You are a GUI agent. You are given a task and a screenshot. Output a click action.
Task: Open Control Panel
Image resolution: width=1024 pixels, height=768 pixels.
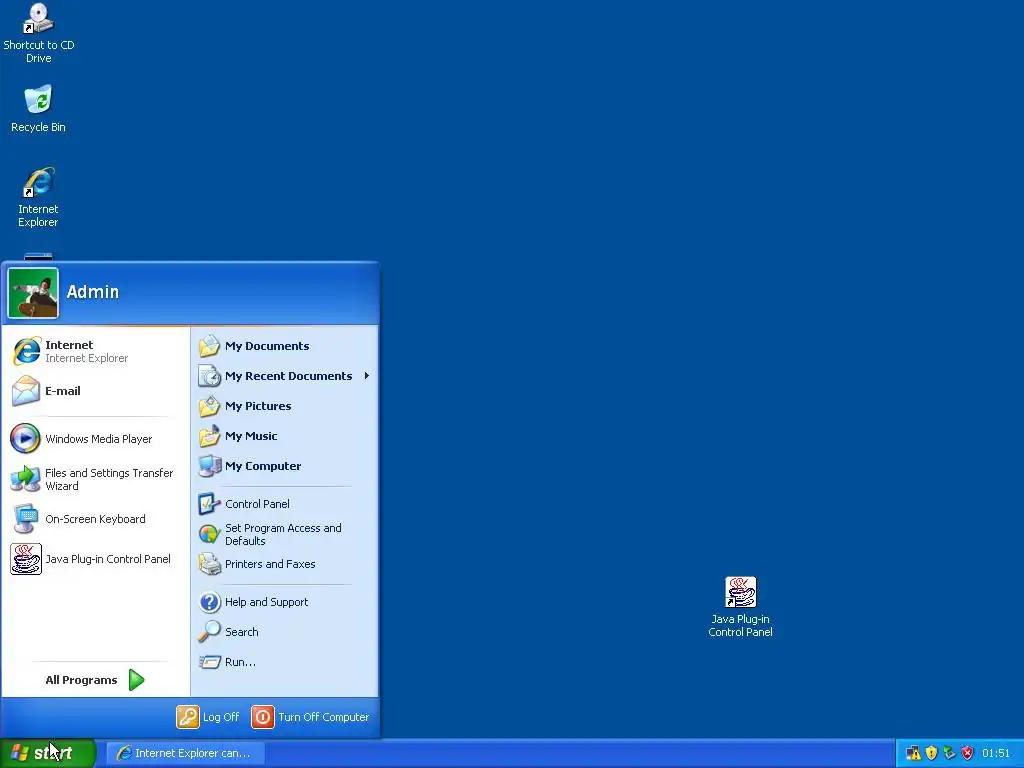click(284, 504)
